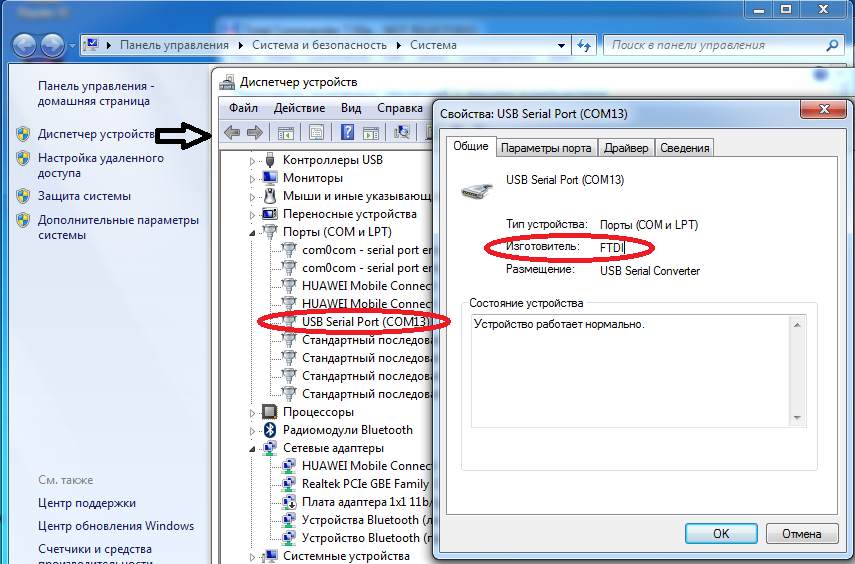Open Центр поддержки link

pos(87,503)
